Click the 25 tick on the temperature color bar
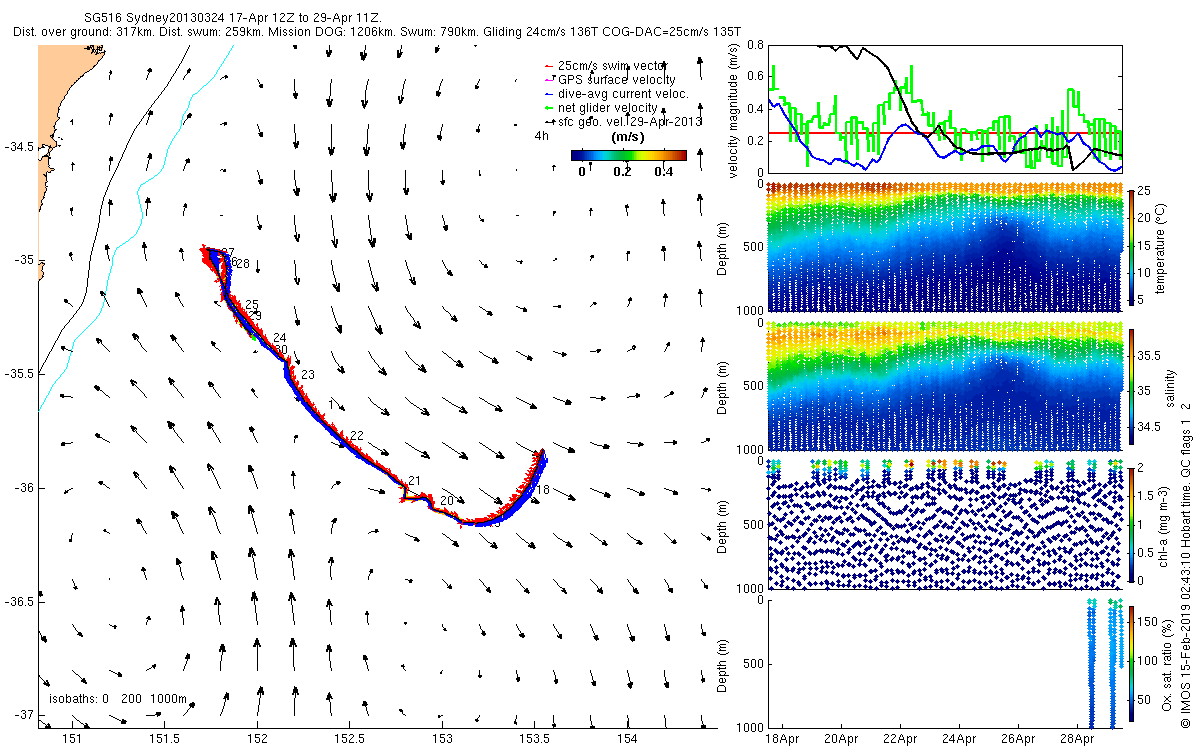 [x=1146, y=190]
